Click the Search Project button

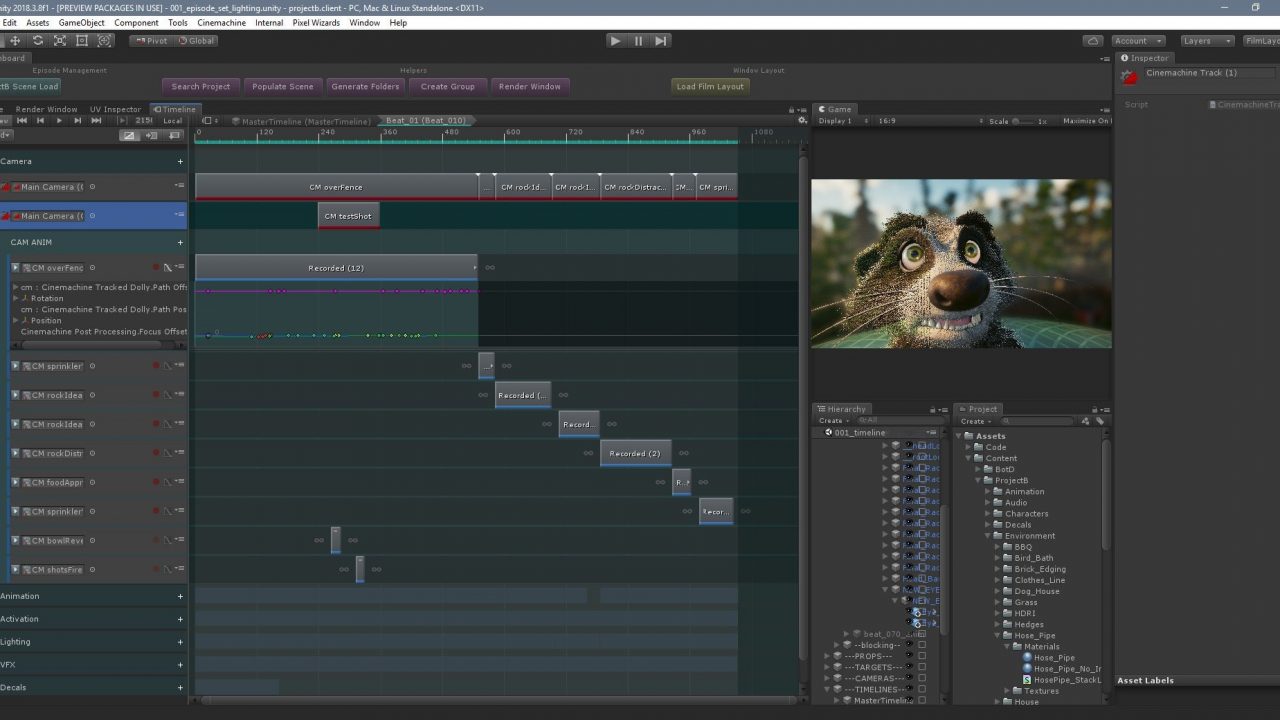201,86
